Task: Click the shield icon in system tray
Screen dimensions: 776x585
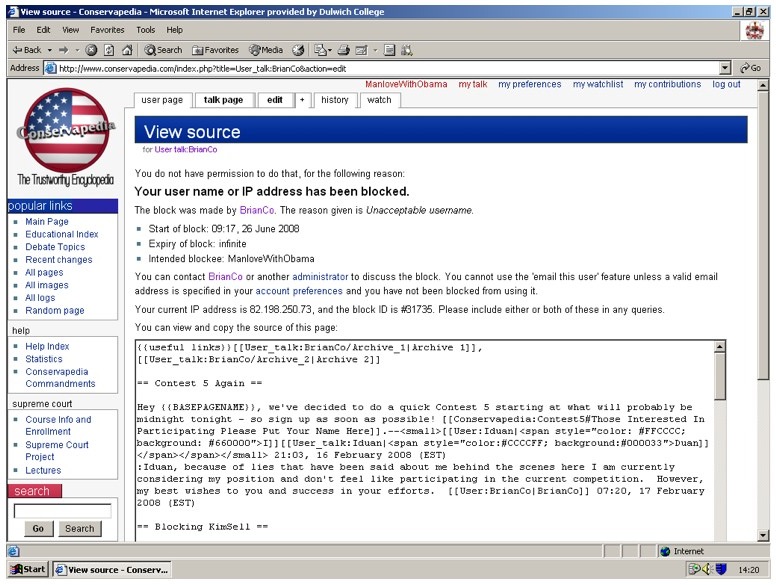Action: pos(721,570)
